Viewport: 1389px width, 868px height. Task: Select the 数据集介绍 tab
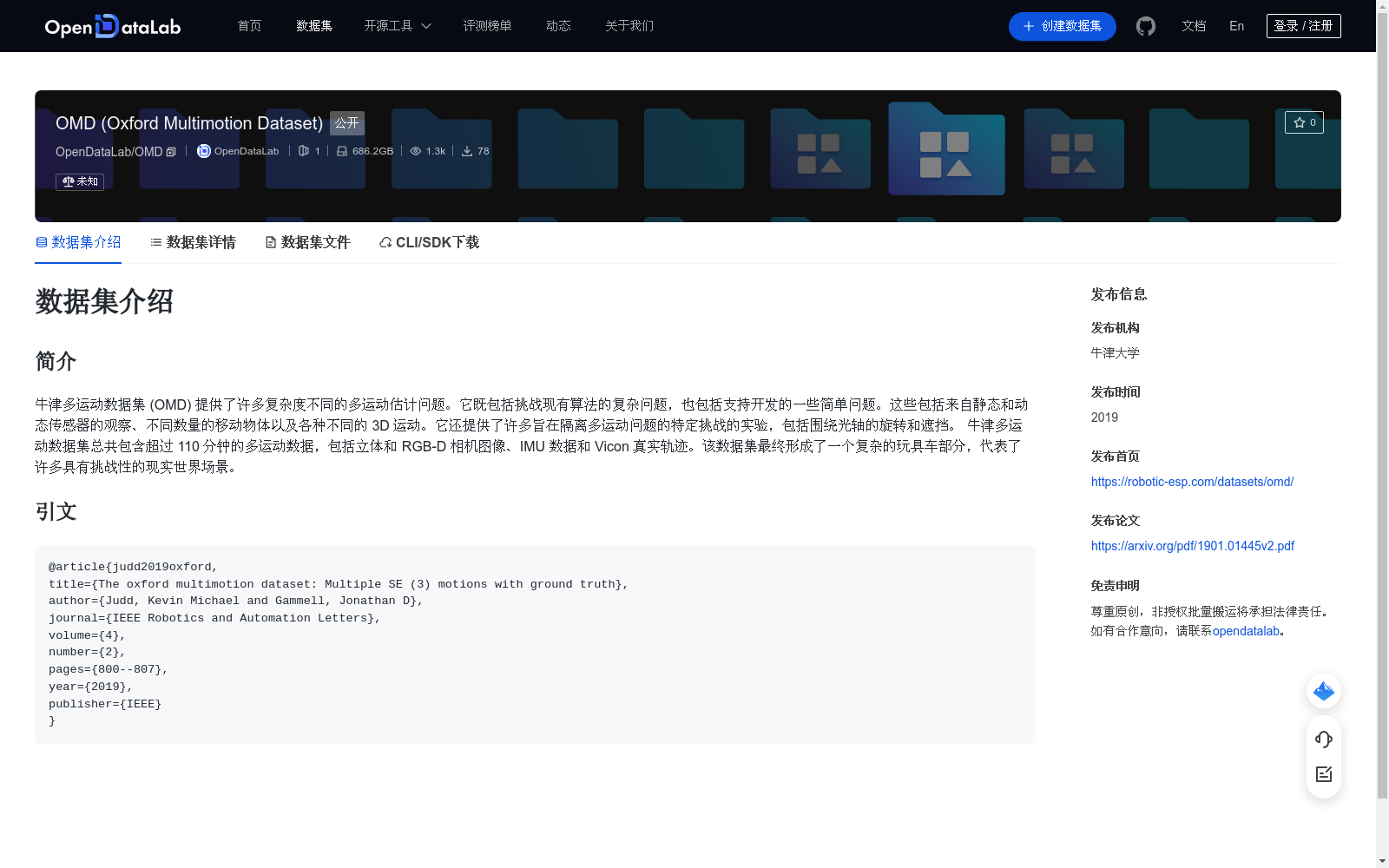pyautogui.click(x=78, y=242)
